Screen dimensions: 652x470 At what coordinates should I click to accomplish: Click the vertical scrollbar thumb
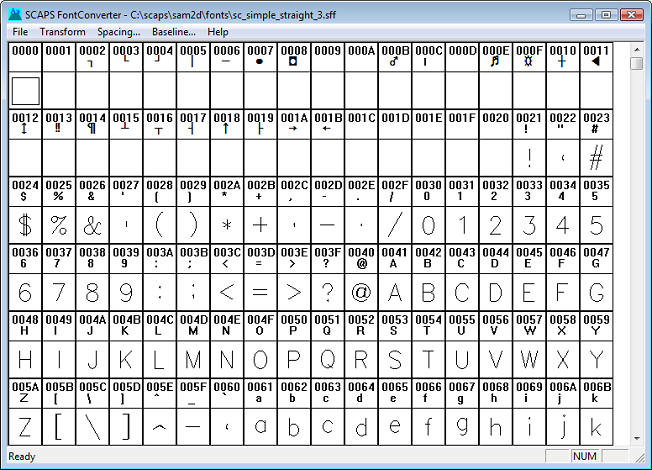636,64
